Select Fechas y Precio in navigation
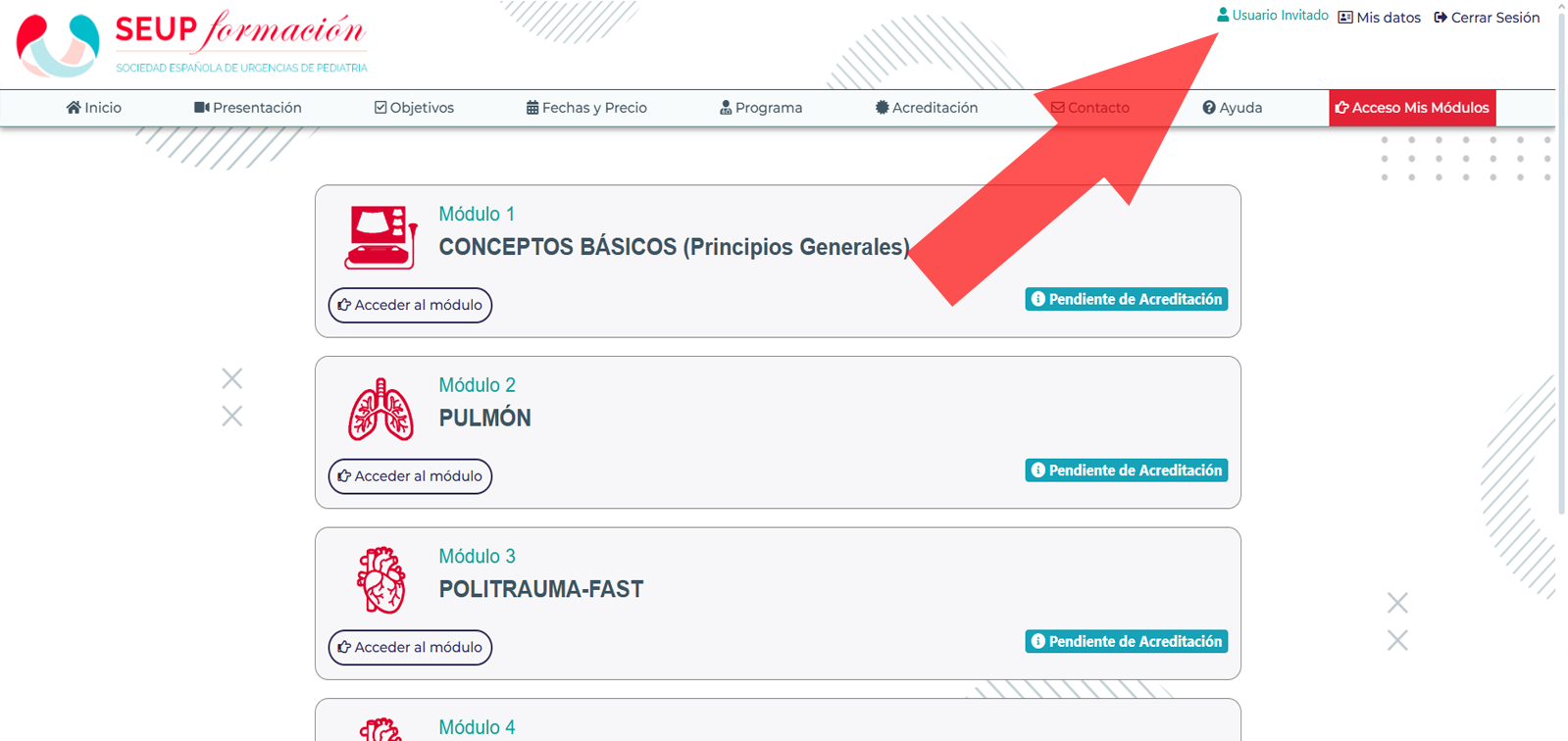This screenshot has width=1568, height=741. click(586, 108)
